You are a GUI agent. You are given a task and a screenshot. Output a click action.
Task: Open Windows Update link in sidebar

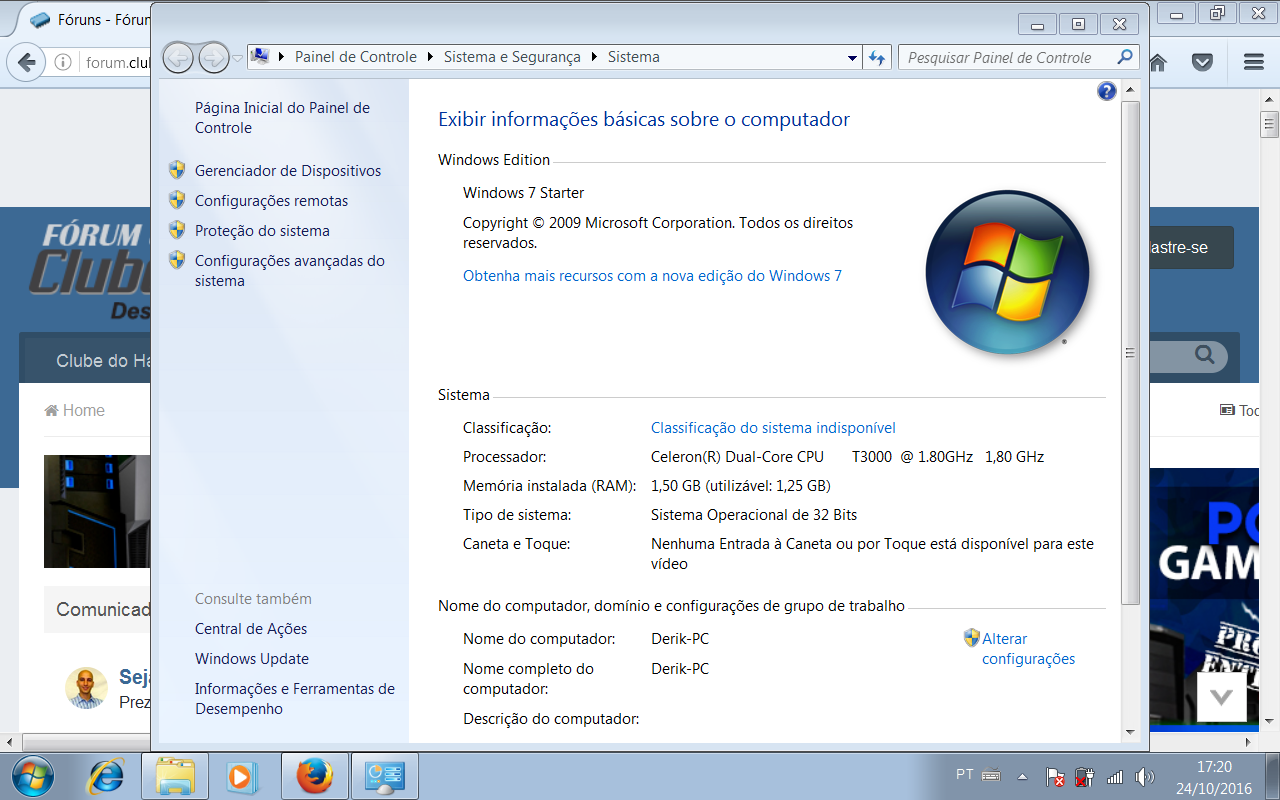(x=252, y=659)
